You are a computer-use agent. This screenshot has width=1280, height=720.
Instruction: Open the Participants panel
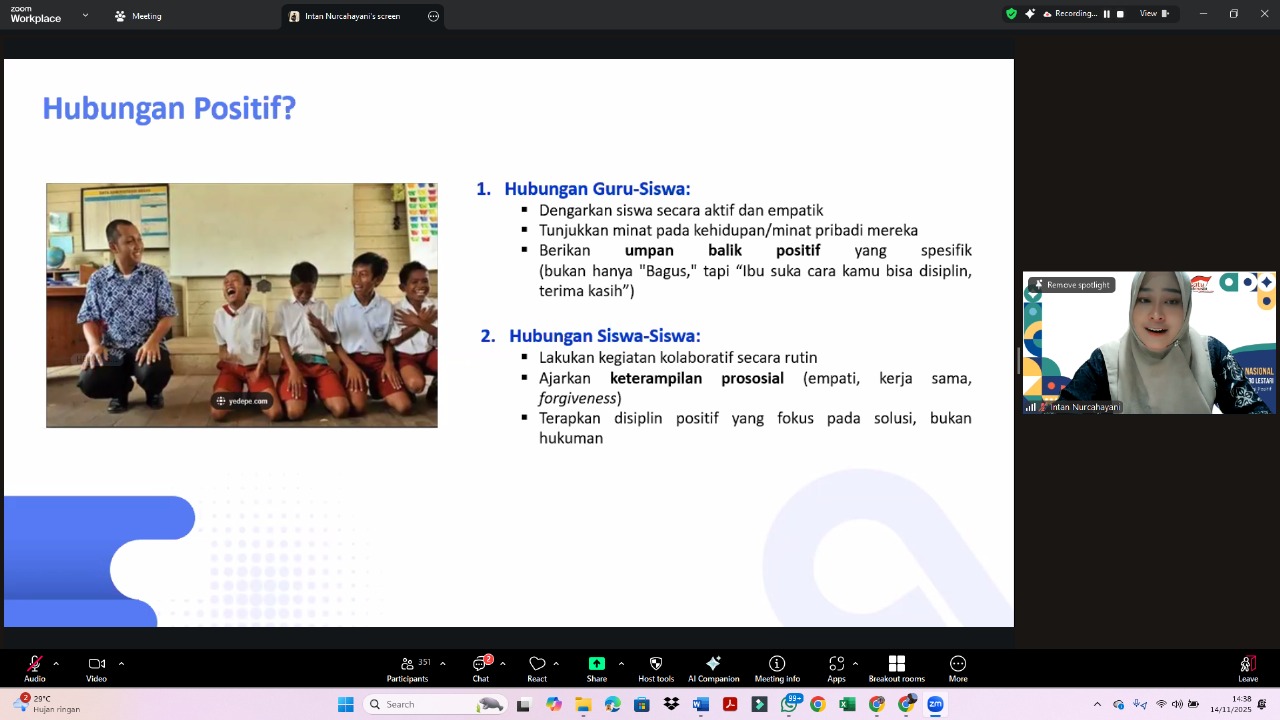point(408,665)
